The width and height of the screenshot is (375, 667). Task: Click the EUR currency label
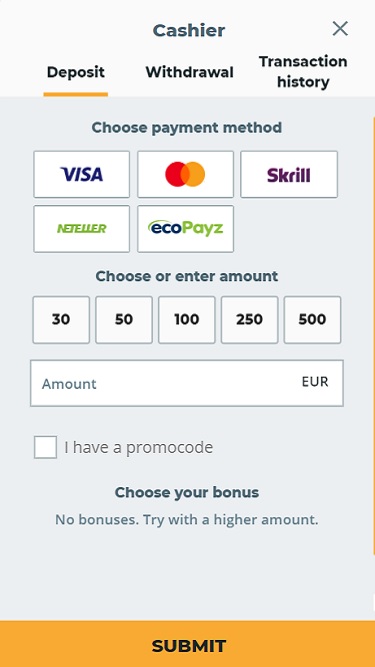tap(315, 382)
